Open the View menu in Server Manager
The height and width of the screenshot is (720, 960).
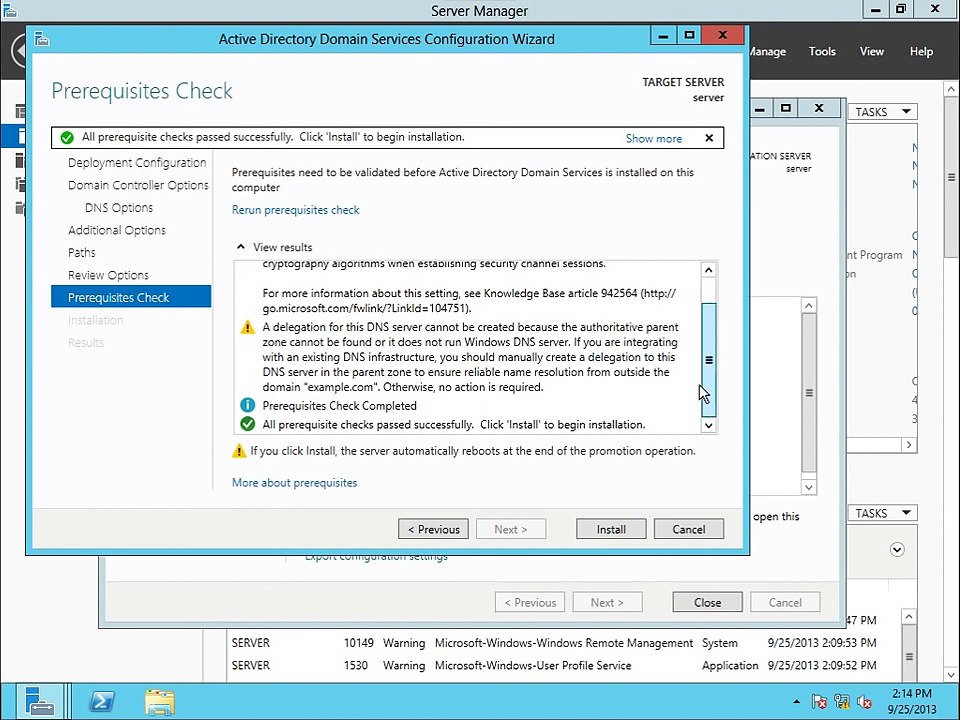click(871, 51)
